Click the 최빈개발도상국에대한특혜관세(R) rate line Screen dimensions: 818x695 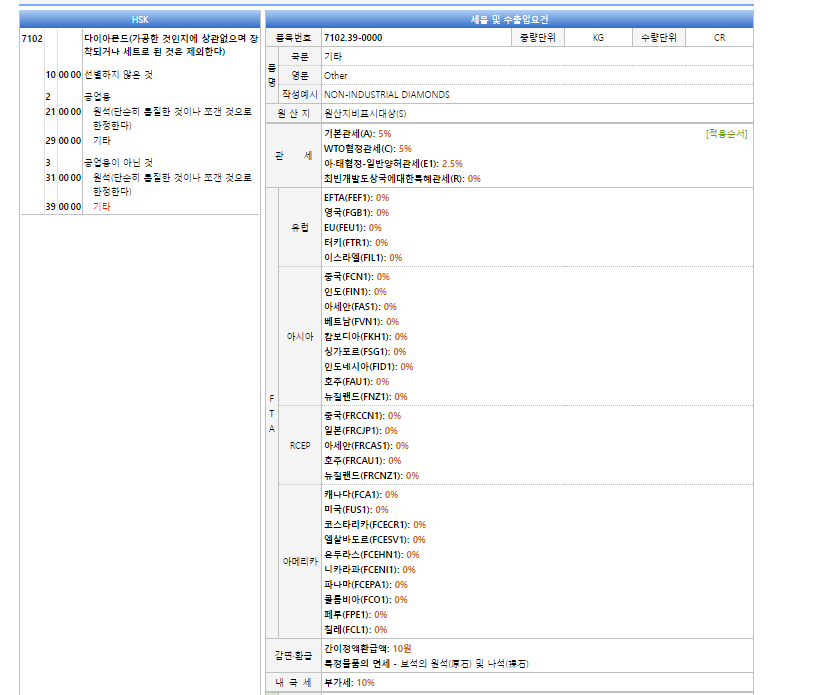[x=402, y=178]
